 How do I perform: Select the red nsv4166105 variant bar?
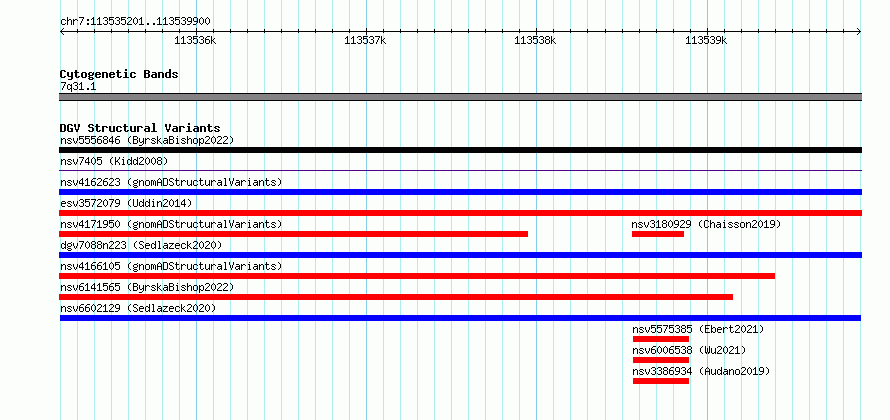417,276
